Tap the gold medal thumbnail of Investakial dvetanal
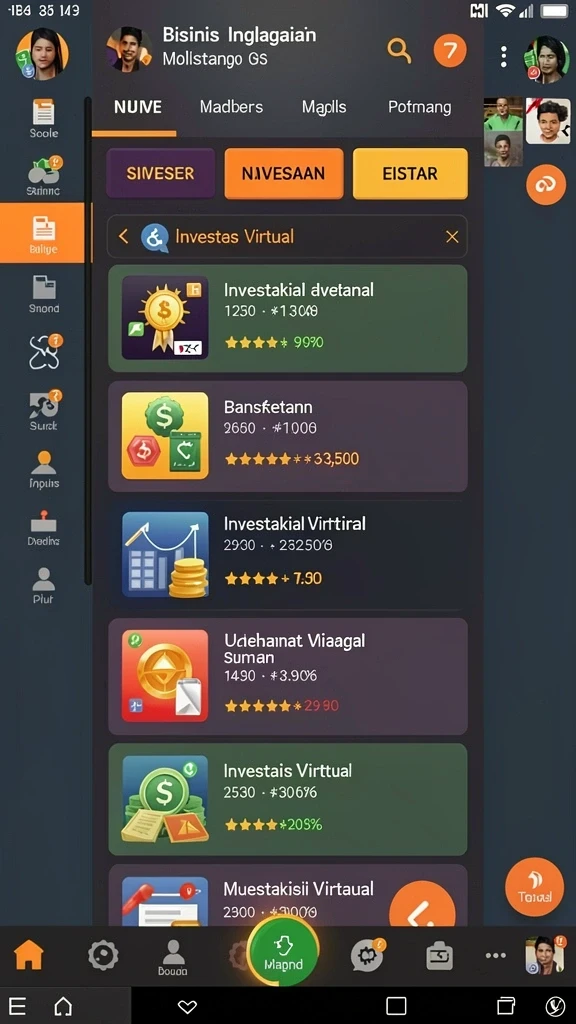Screen dimensions: 576x1024 165,317
